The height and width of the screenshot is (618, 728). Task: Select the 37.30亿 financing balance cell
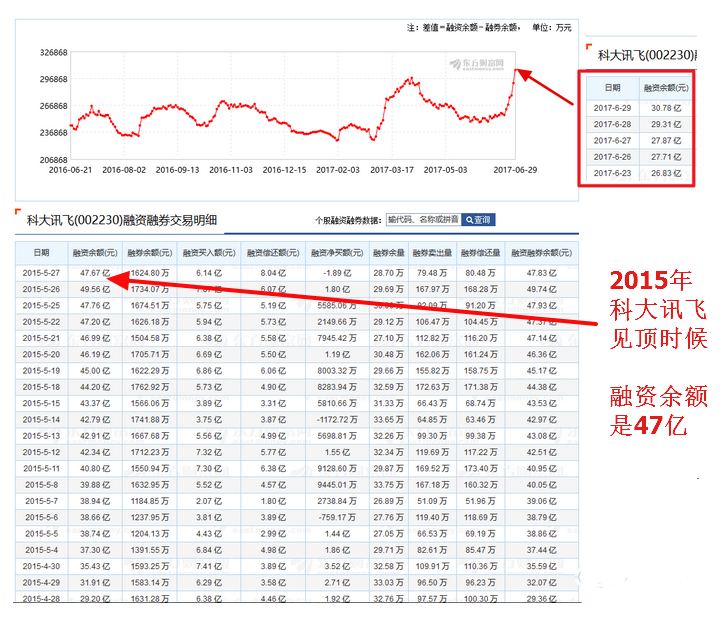coord(95,550)
